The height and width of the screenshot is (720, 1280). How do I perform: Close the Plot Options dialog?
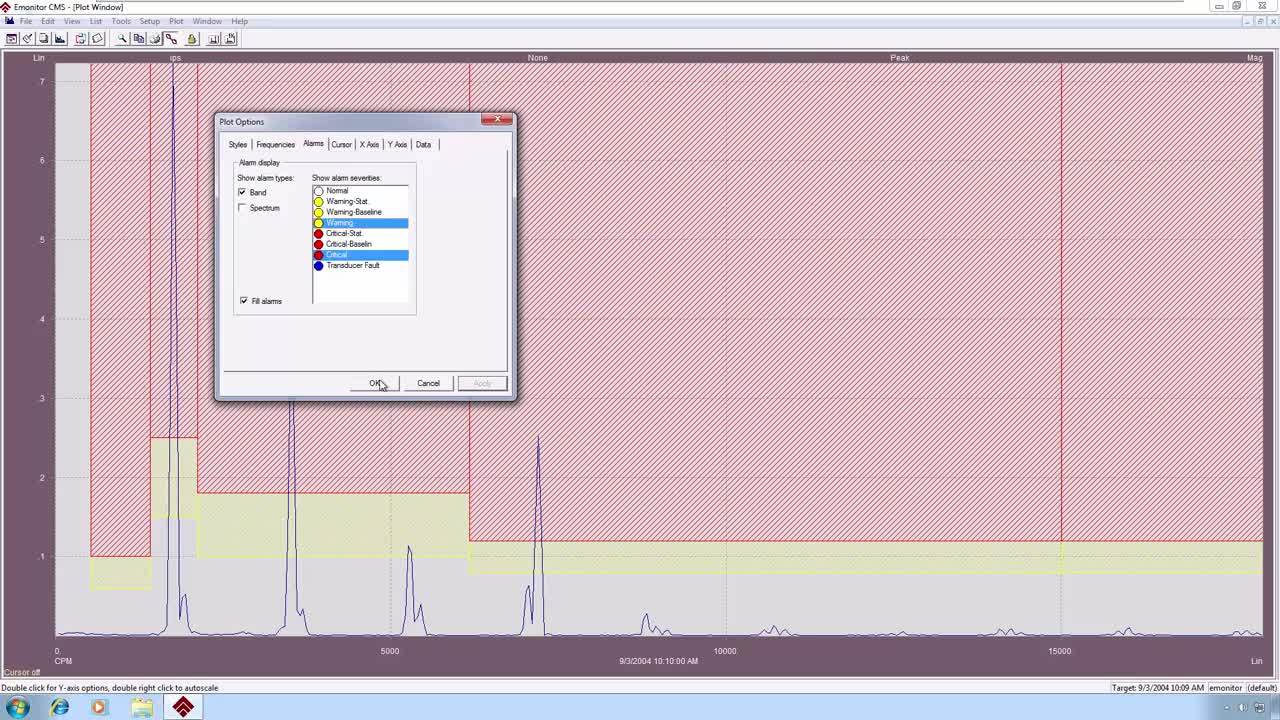pos(497,120)
